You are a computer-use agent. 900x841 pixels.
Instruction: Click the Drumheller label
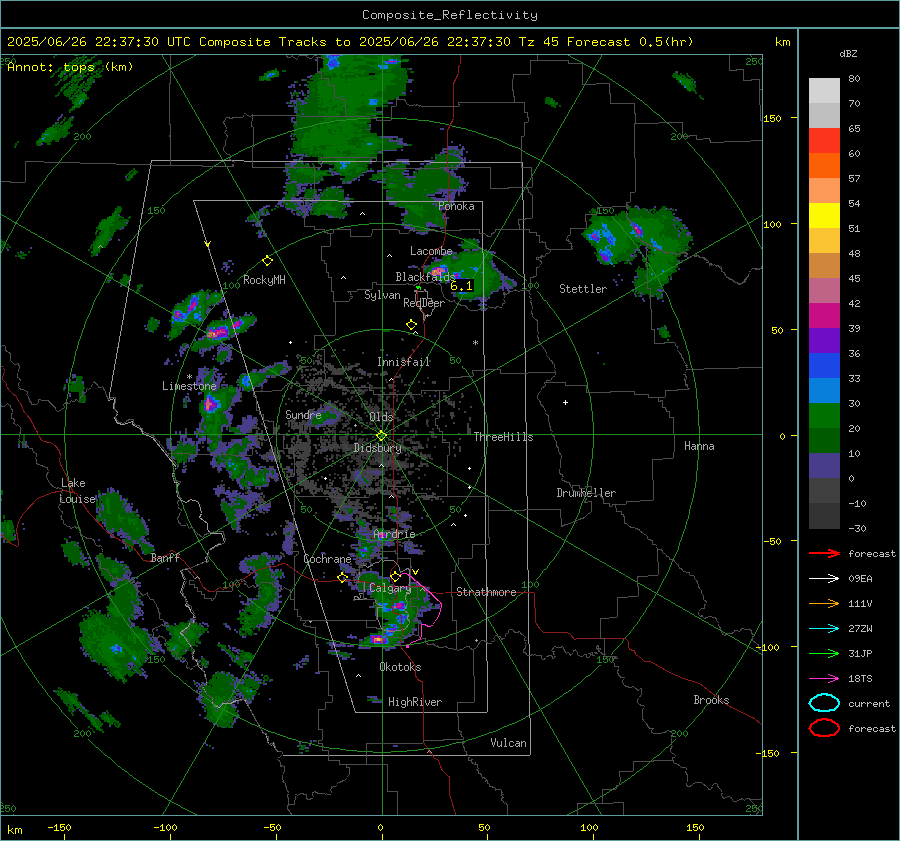coord(586,493)
